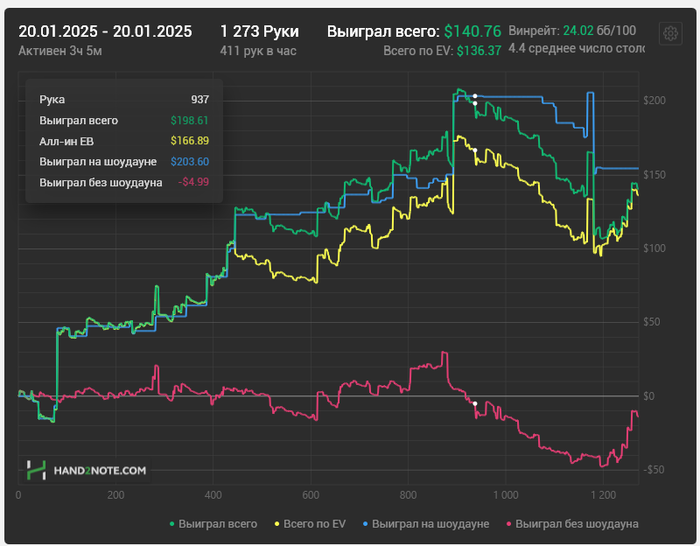The image size is (700, 546).
Task: Open the chart settings gear icon
Action: coord(670,33)
